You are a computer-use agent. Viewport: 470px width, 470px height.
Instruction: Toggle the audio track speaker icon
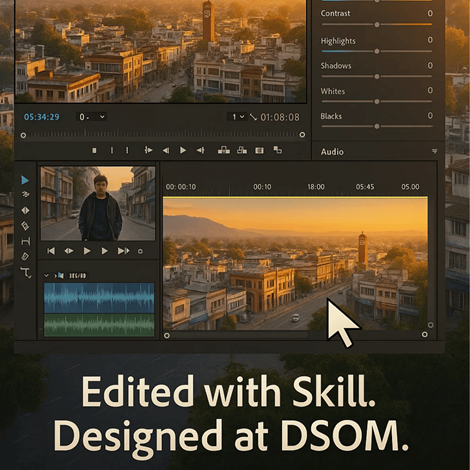61,275
